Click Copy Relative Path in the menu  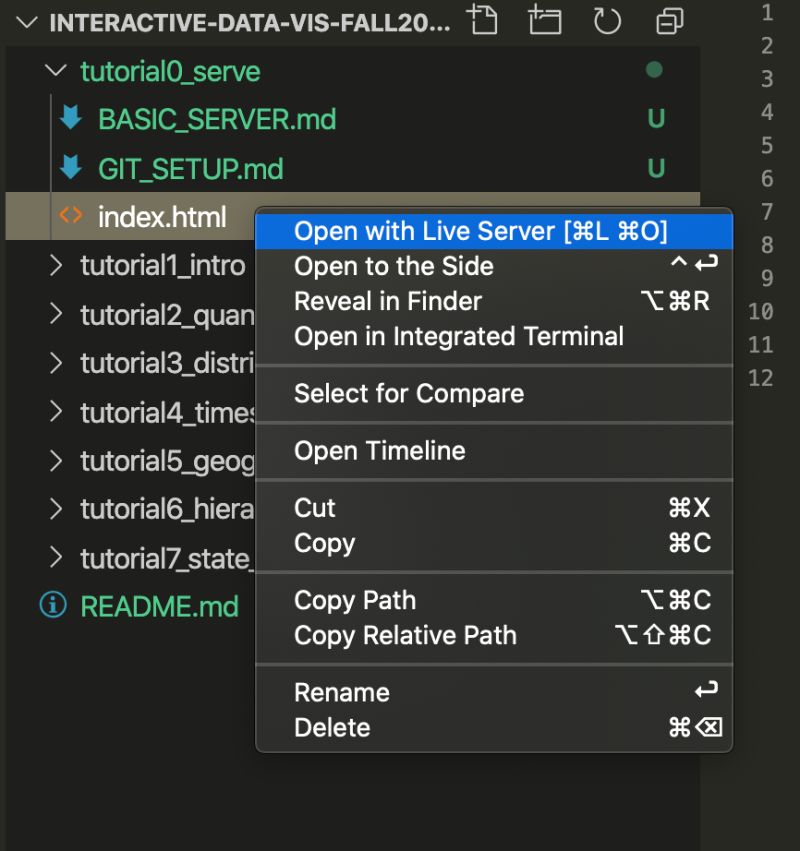[405, 635]
